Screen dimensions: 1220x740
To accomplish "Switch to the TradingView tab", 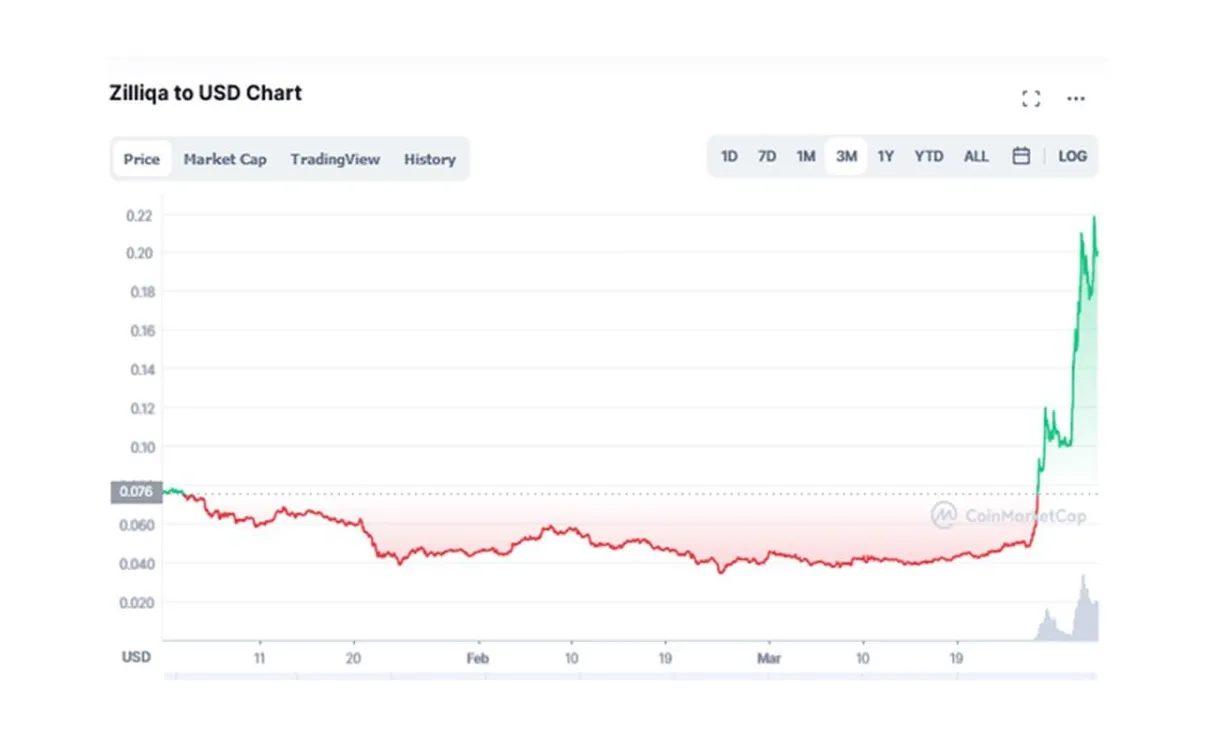I will point(335,159).
